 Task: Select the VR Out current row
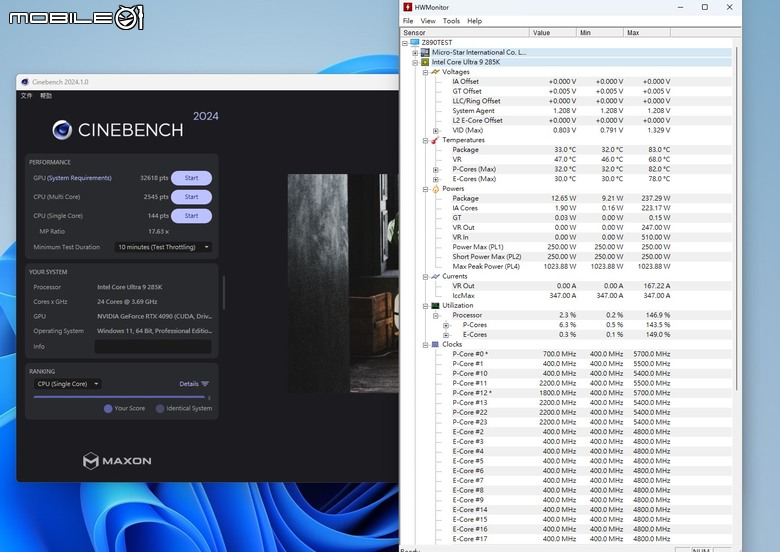(566, 286)
